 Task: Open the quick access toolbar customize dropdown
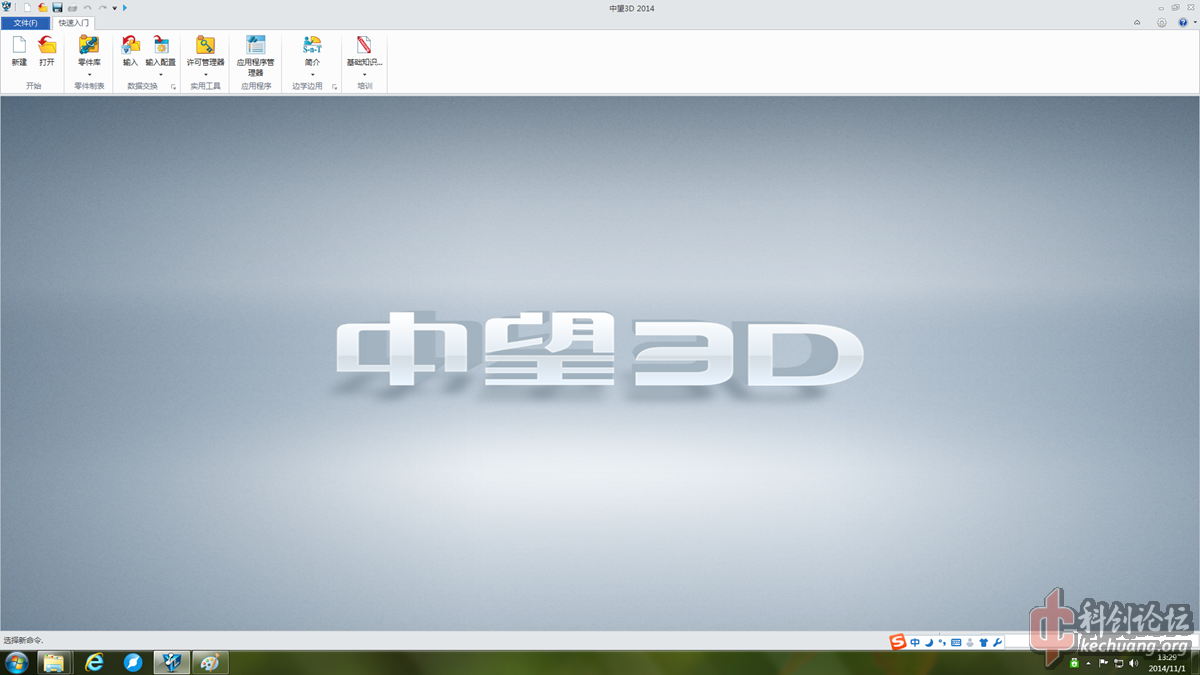click(115, 8)
